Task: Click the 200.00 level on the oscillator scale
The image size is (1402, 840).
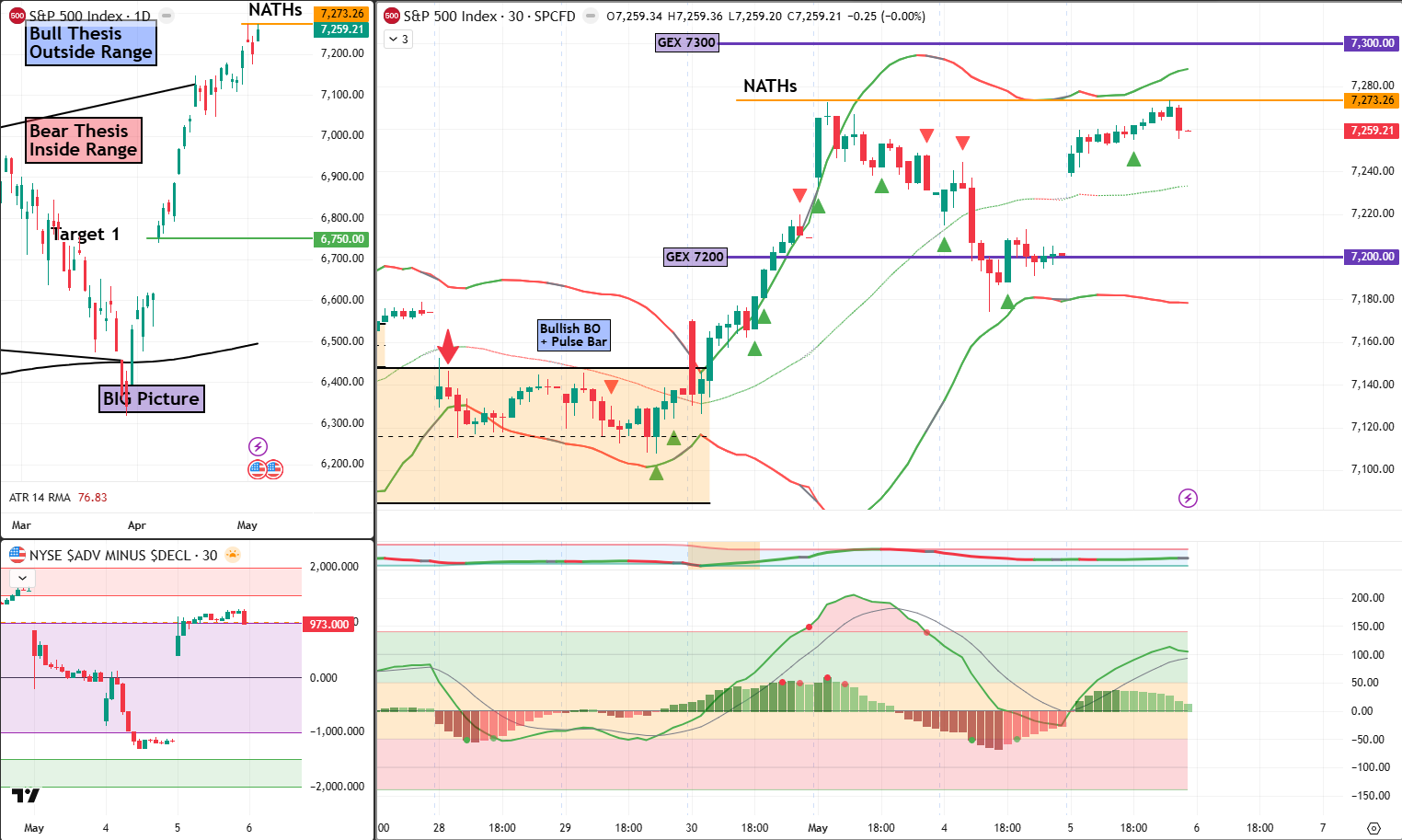Action: (1368, 598)
